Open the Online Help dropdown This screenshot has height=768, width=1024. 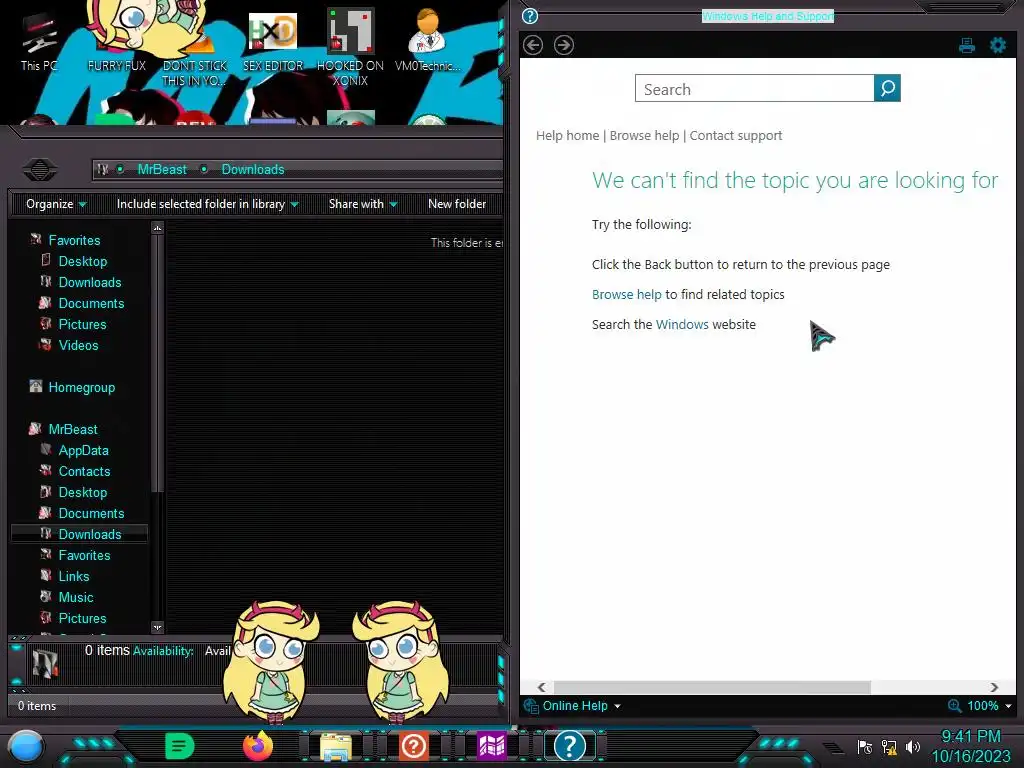(x=573, y=706)
